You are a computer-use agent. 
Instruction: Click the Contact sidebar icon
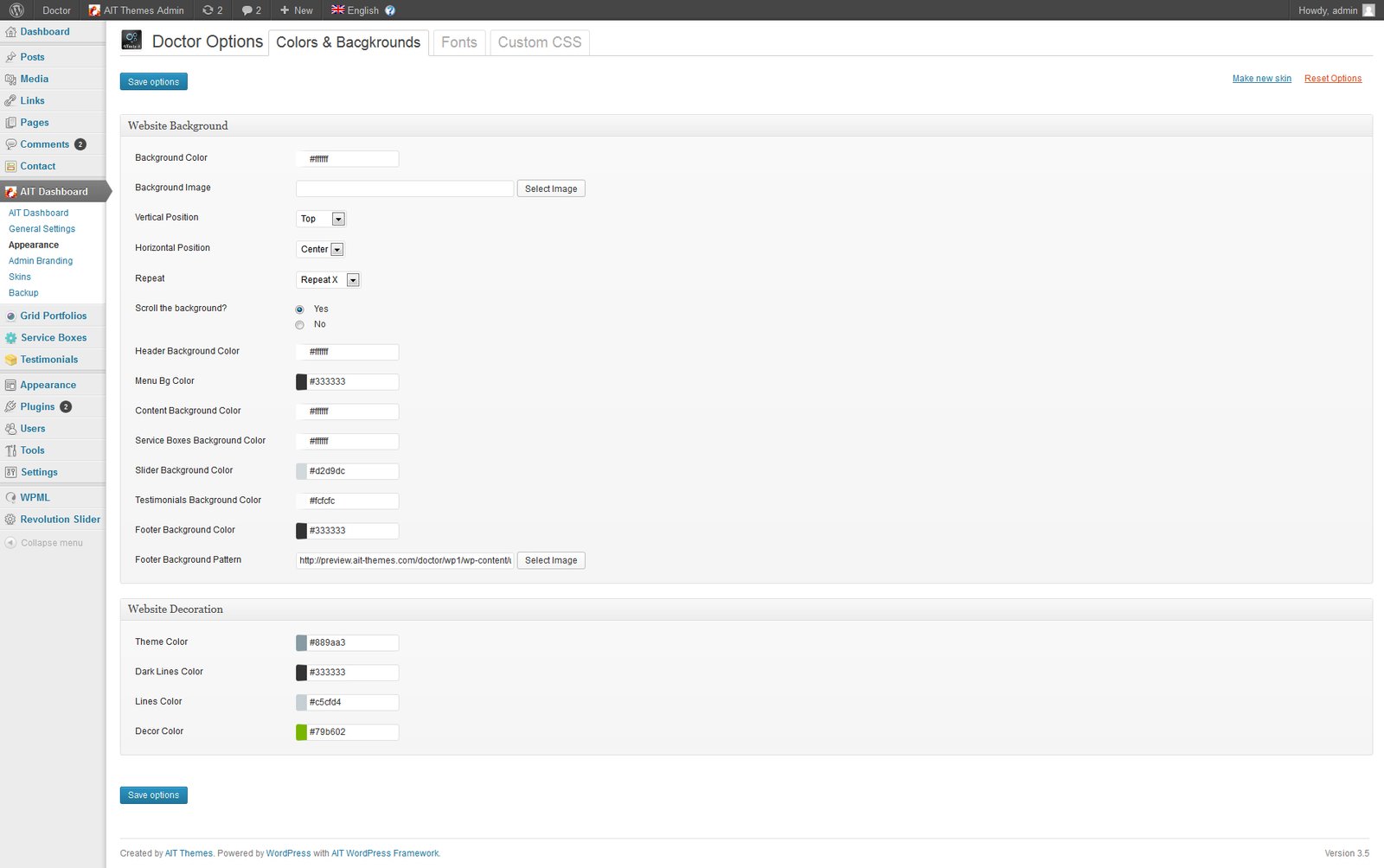[x=10, y=166]
